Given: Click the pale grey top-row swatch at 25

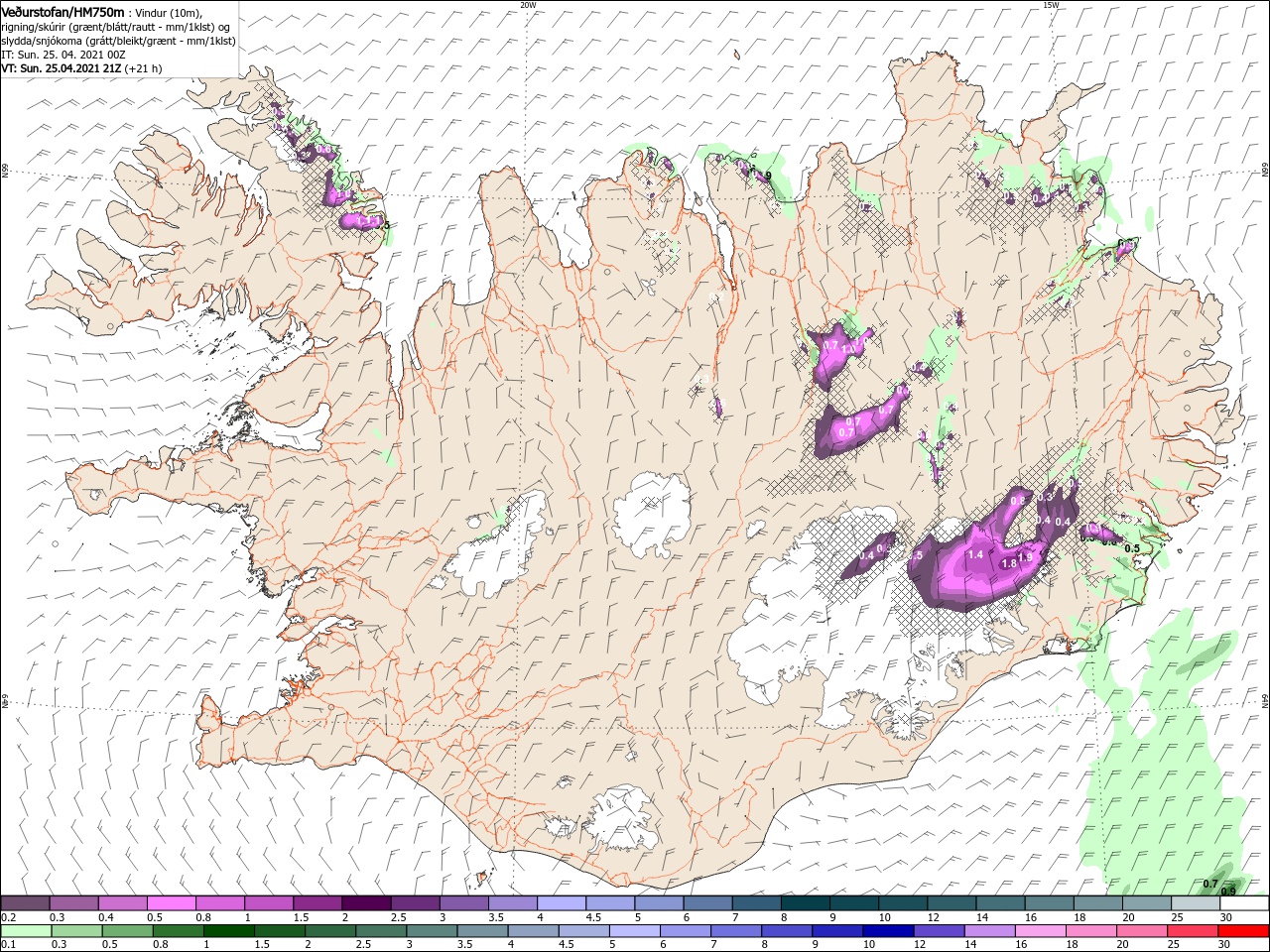Looking at the screenshot, I should [1196, 903].
